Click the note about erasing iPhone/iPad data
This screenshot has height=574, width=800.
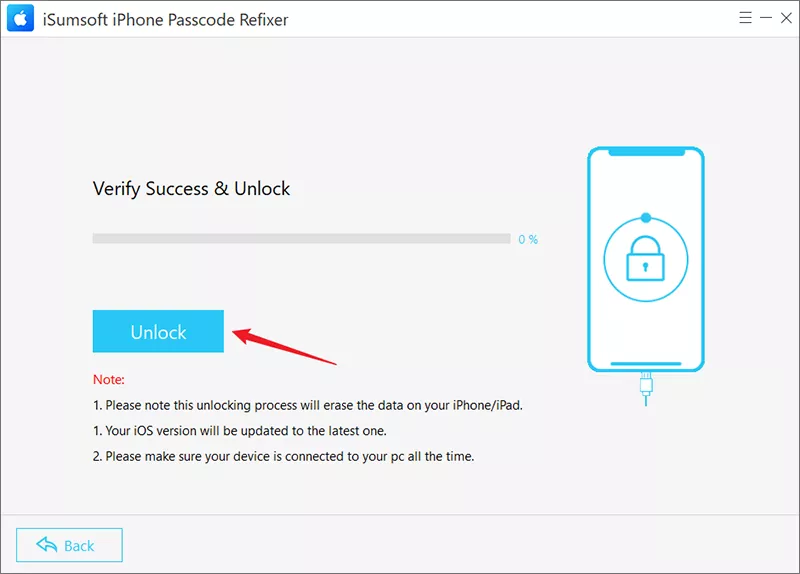pyautogui.click(x=308, y=405)
